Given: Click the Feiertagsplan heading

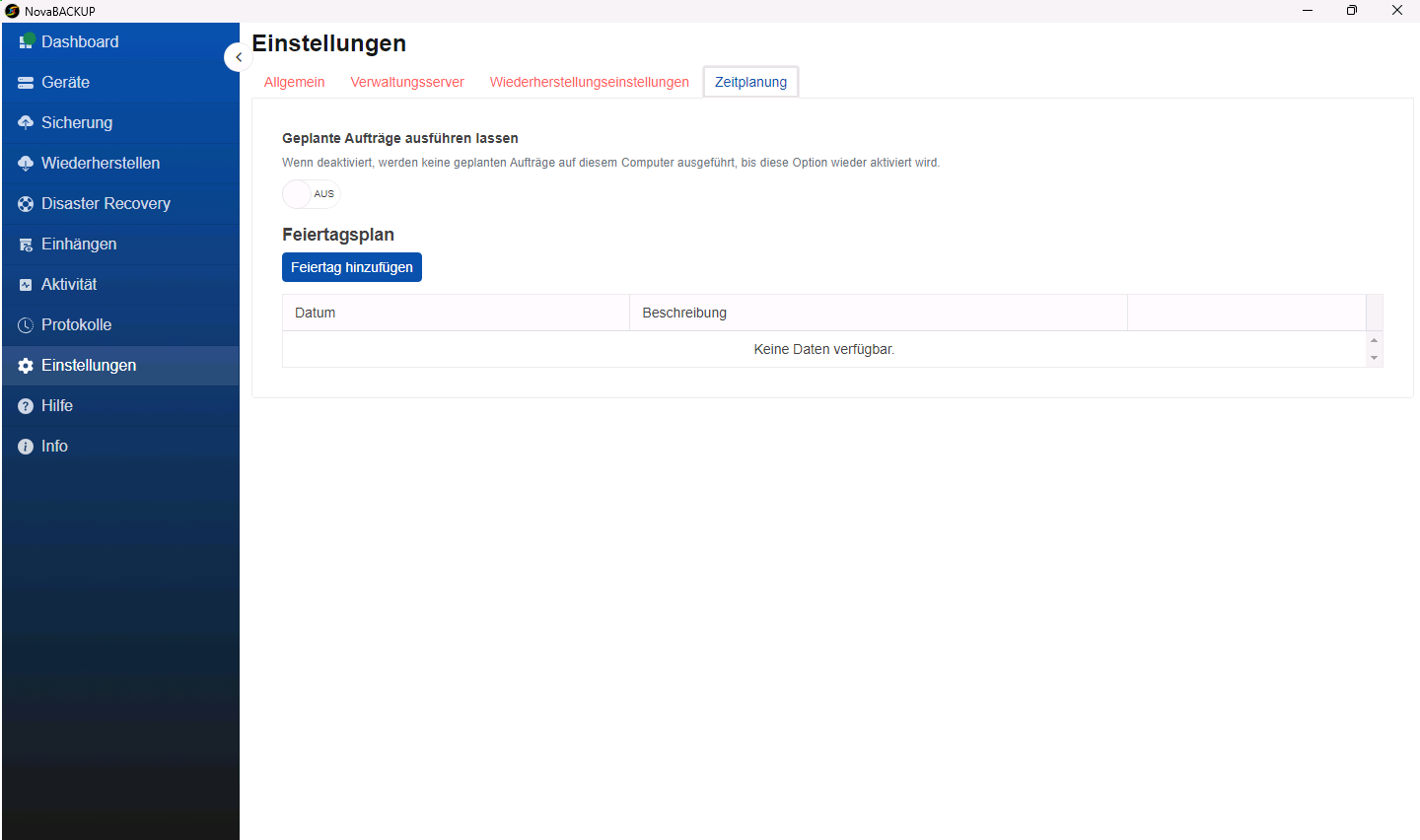Looking at the screenshot, I should coord(338,235).
